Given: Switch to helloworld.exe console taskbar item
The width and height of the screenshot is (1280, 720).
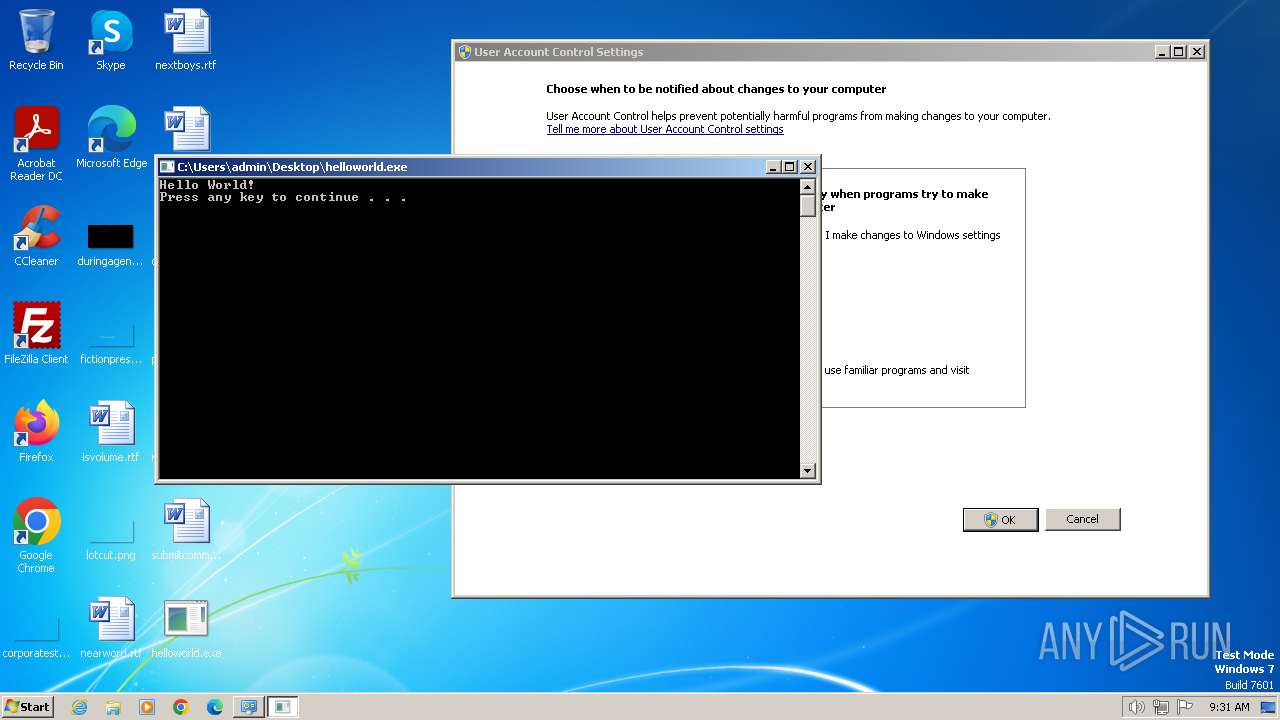Looking at the screenshot, I should 283,707.
